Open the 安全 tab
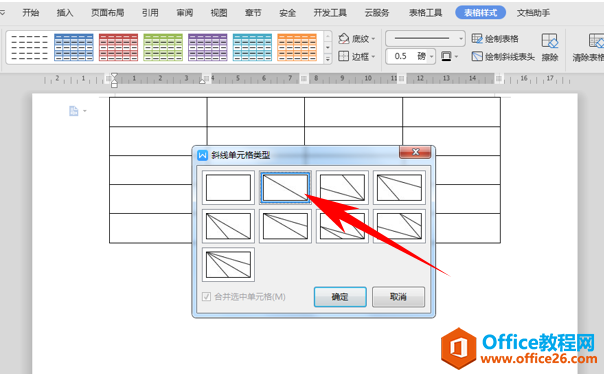The width and height of the screenshot is (604, 376). coord(287,13)
